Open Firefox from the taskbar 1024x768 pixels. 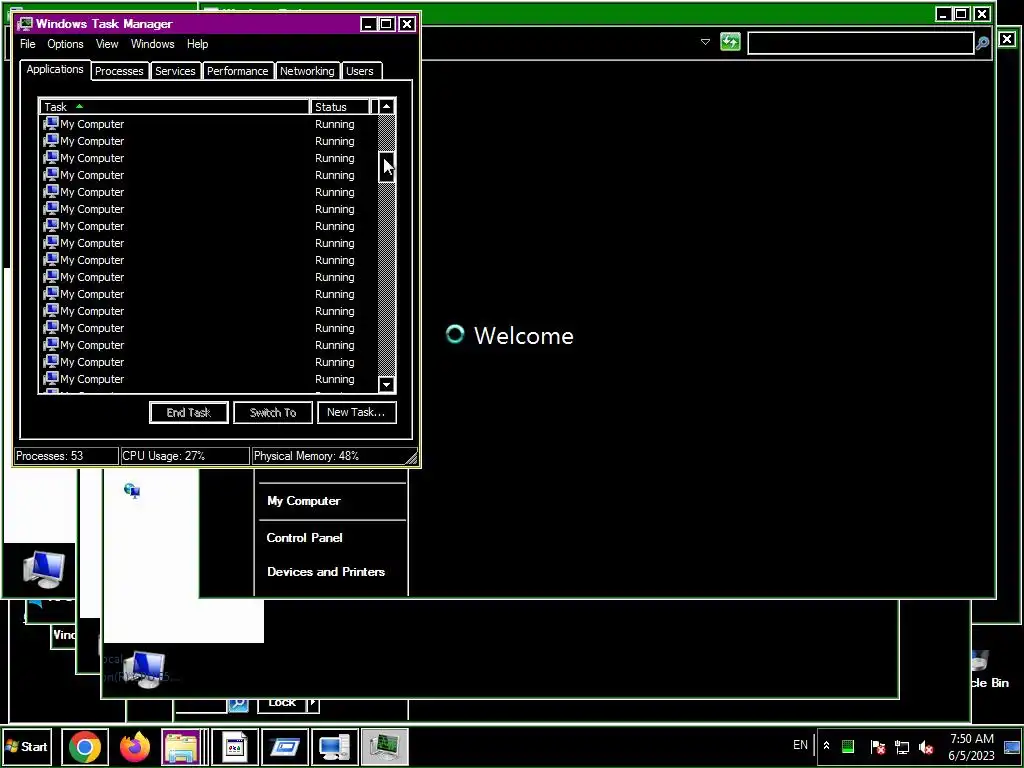point(135,746)
